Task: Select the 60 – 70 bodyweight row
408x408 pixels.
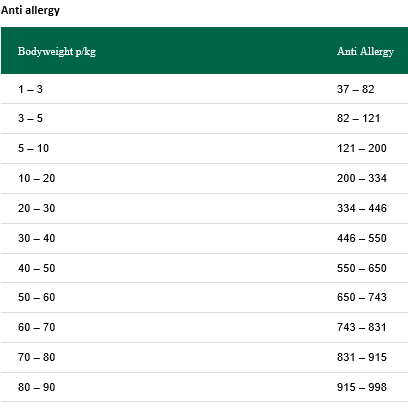Action: [x=204, y=327]
